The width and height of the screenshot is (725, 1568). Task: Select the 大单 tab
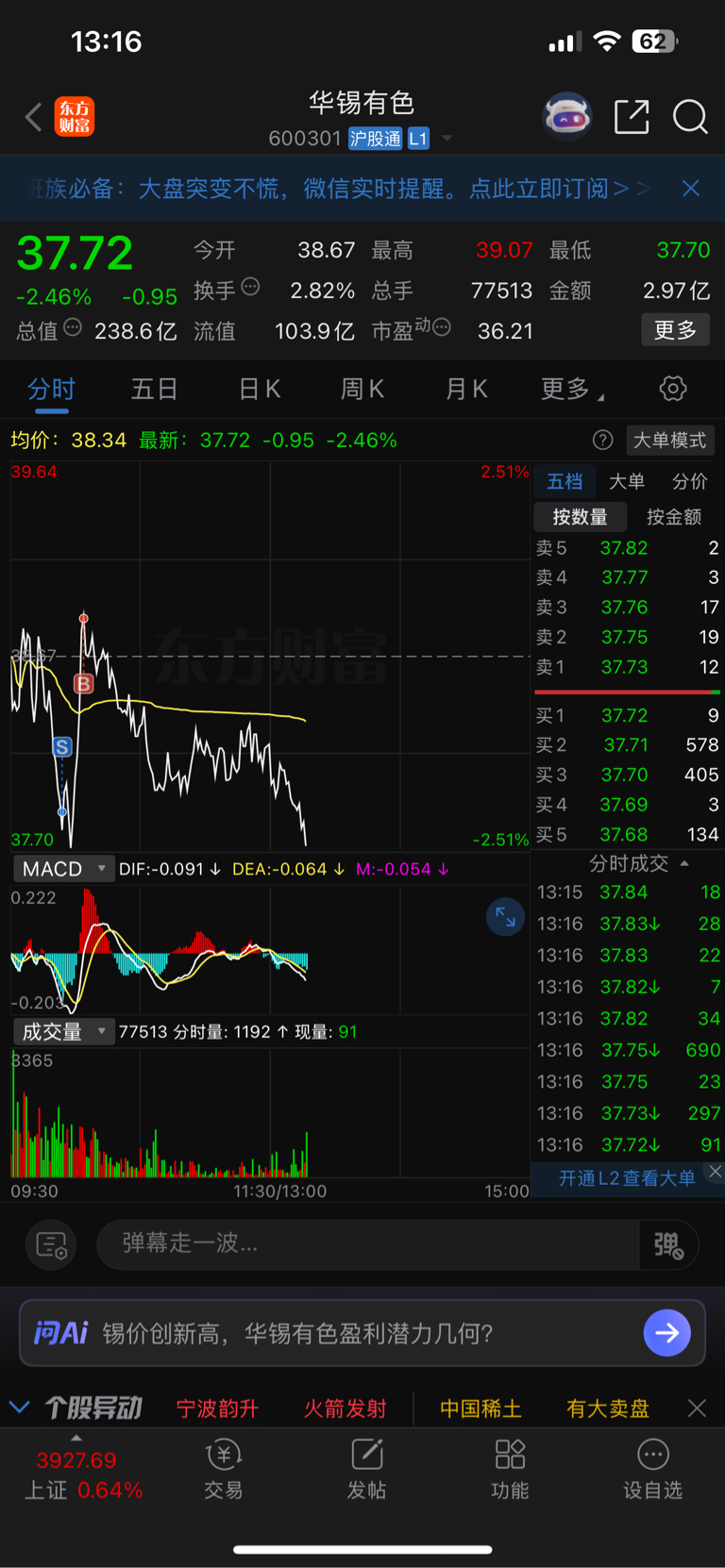click(x=627, y=481)
